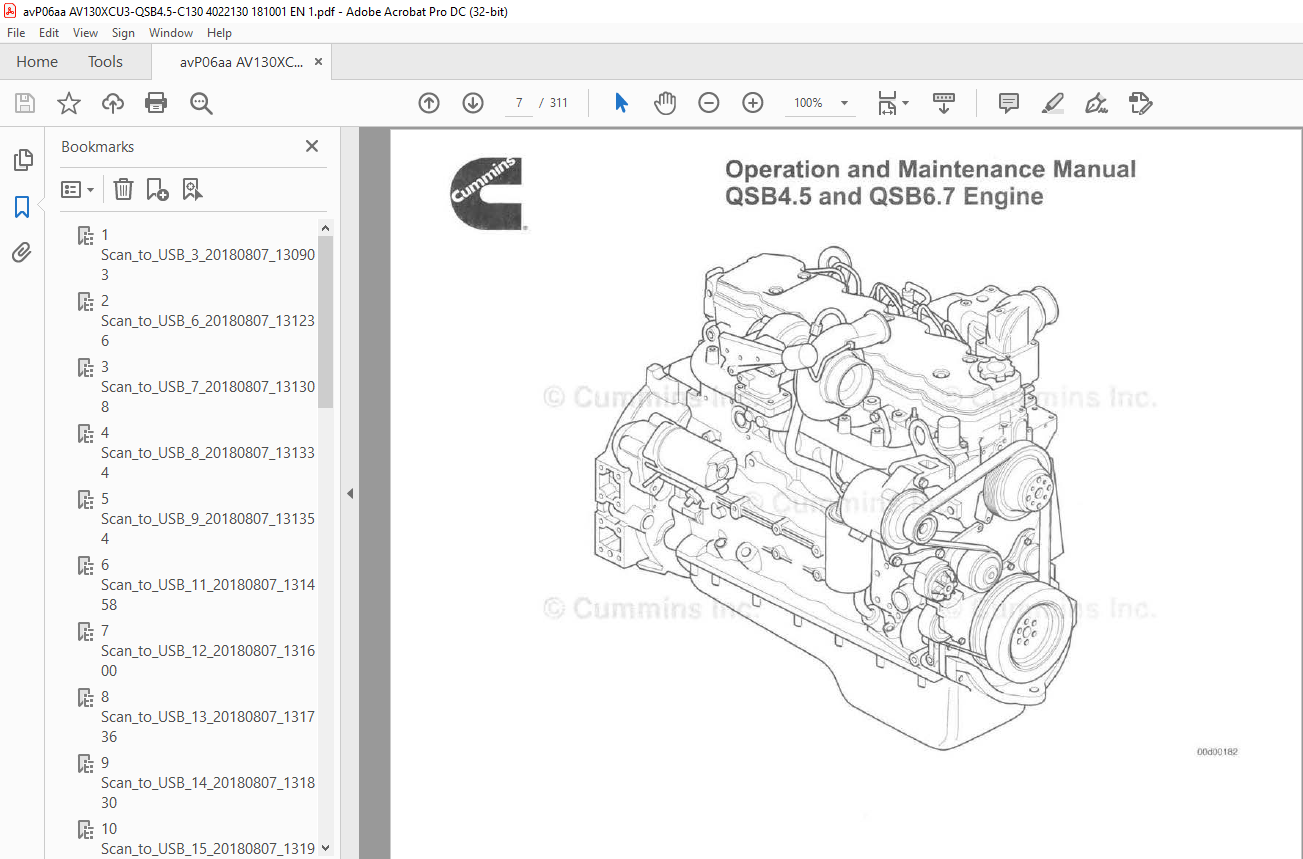This screenshot has width=1303, height=859.
Task: Click the upload to cloud icon
Action: pos(113,103)
